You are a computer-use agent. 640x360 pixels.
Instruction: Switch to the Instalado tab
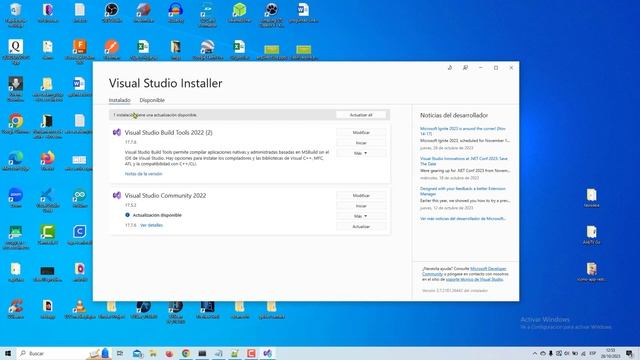coord(120,100)
